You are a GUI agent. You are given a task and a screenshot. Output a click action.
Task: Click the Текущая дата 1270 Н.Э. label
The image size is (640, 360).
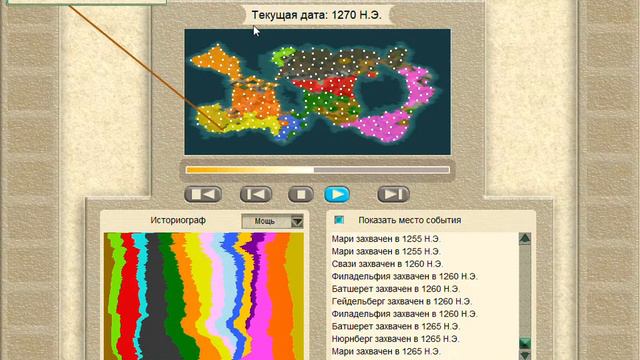[317, 15]
